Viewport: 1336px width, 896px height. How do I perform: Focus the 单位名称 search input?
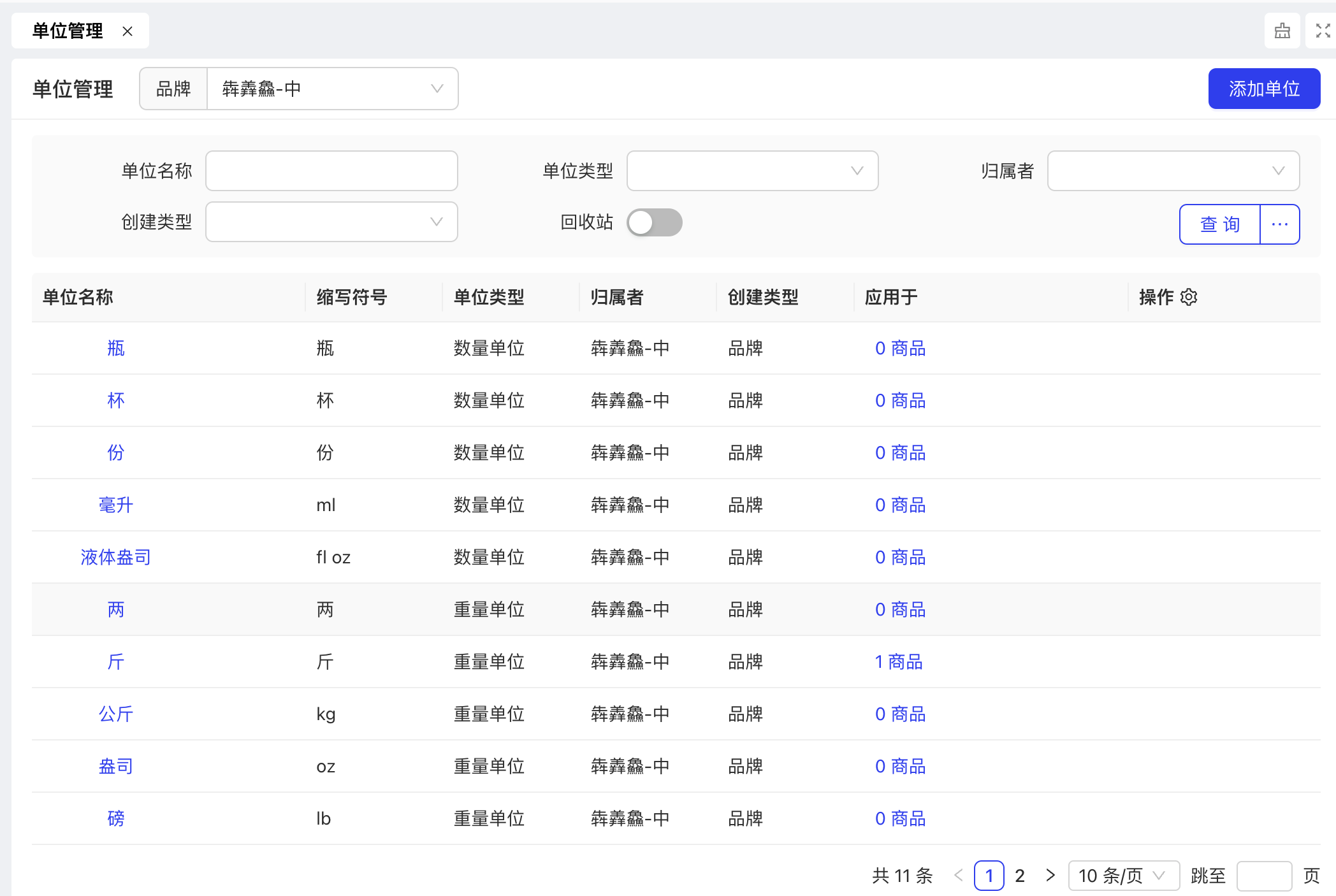tap(331, 171)
